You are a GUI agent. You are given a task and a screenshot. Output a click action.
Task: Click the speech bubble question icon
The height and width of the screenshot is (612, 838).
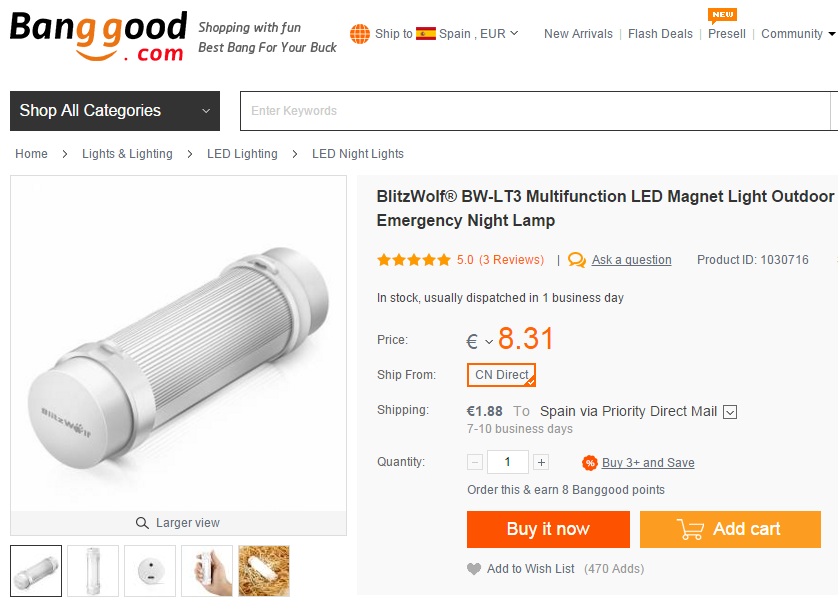(x=577, y=260)
